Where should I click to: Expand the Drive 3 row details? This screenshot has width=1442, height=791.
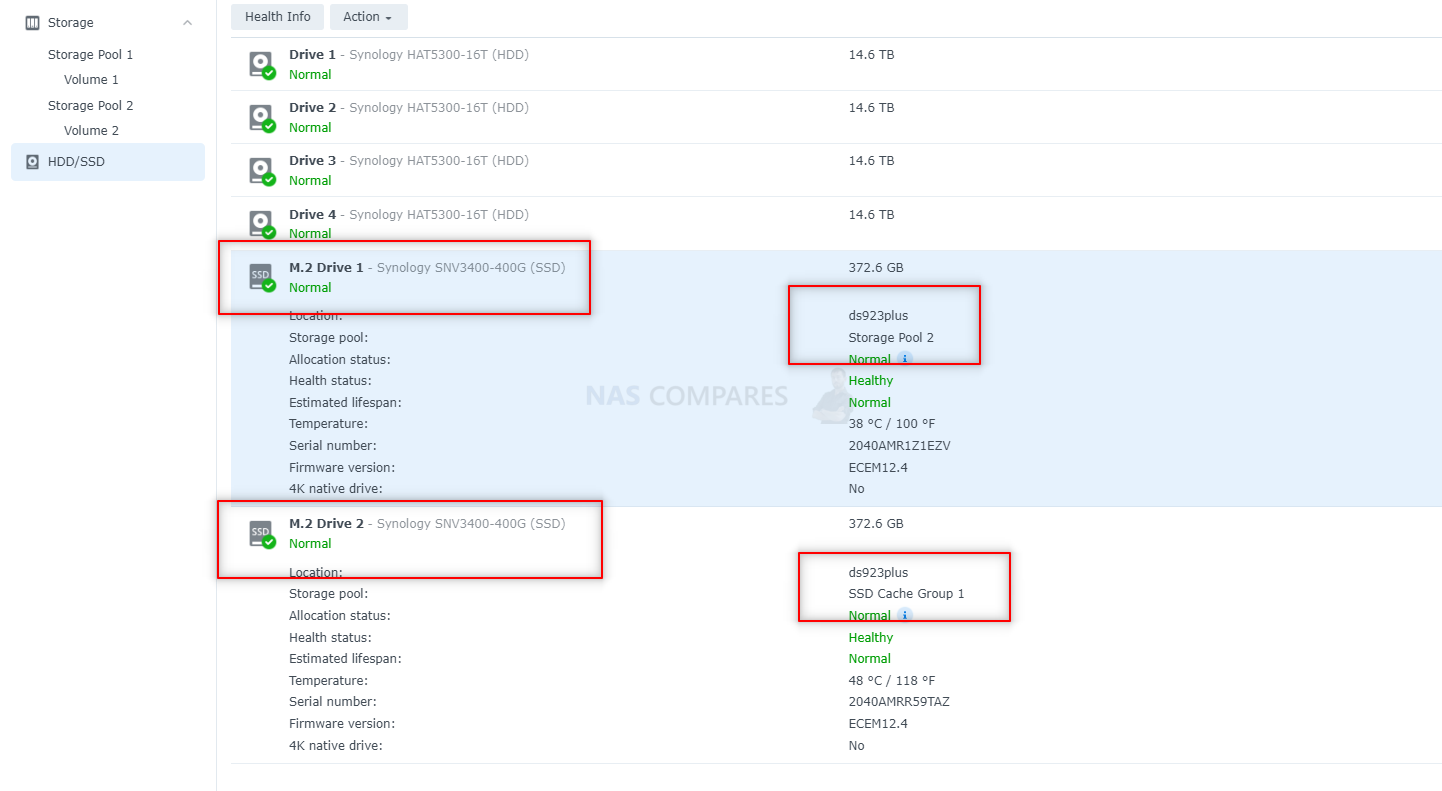click(x=836, y=171)
